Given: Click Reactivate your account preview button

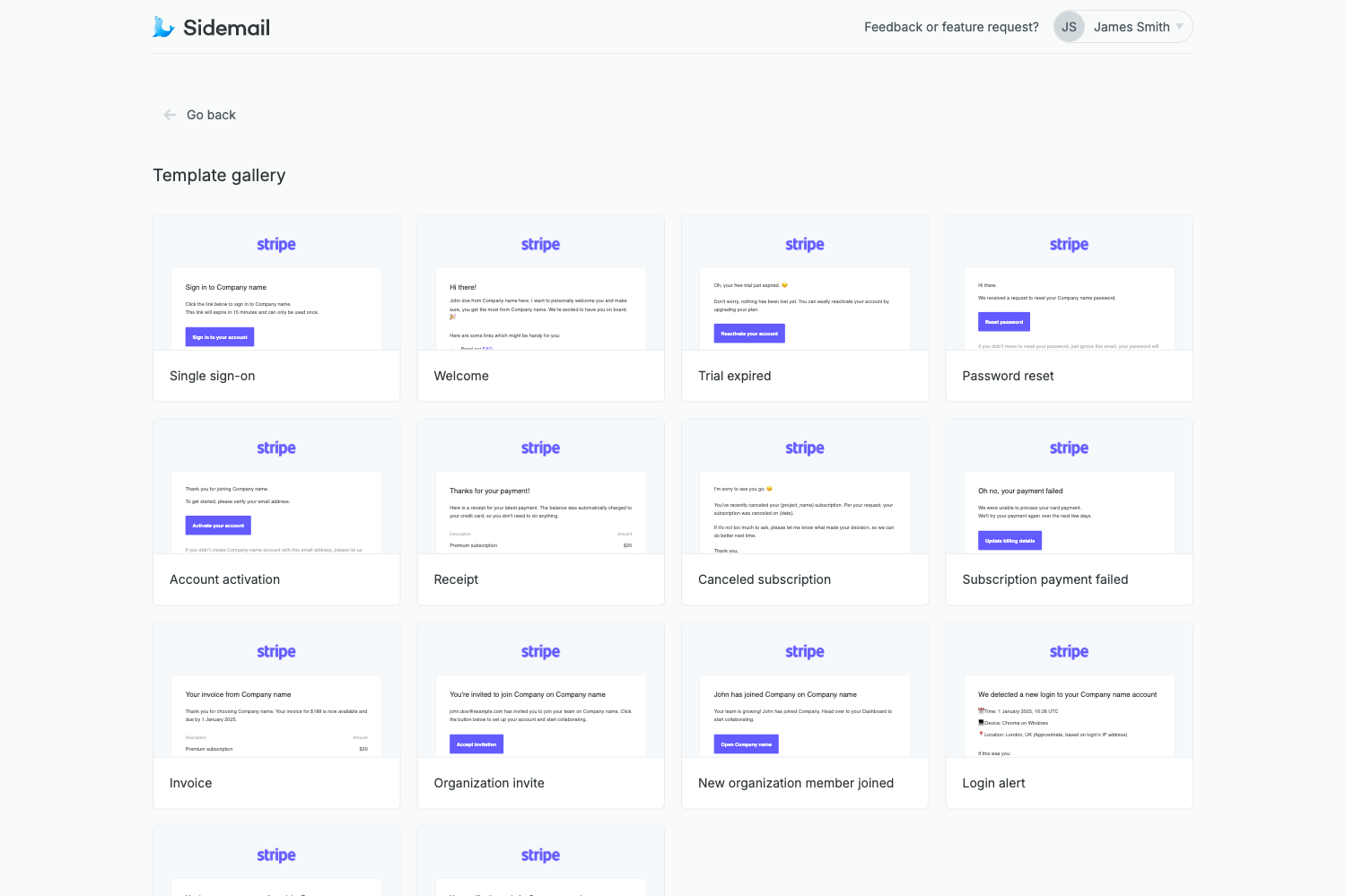Looking at the screenshot, I should pyautogui.click(x=749, y=334).
